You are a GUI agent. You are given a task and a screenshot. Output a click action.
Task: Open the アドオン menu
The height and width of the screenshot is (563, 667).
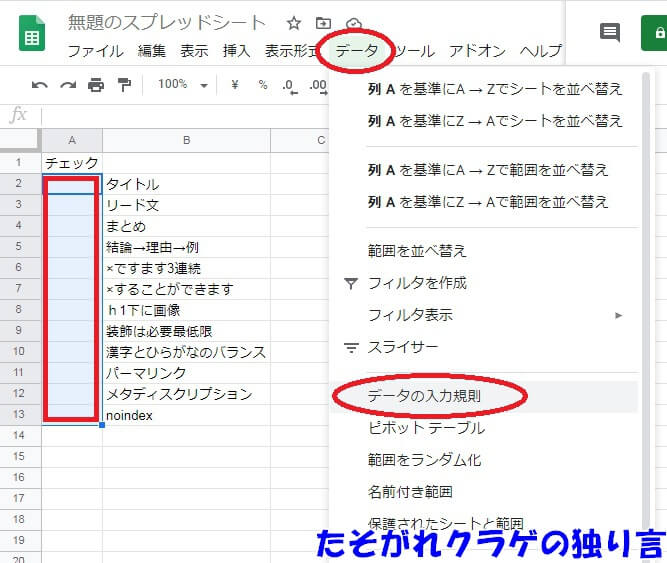coord(477,51)
